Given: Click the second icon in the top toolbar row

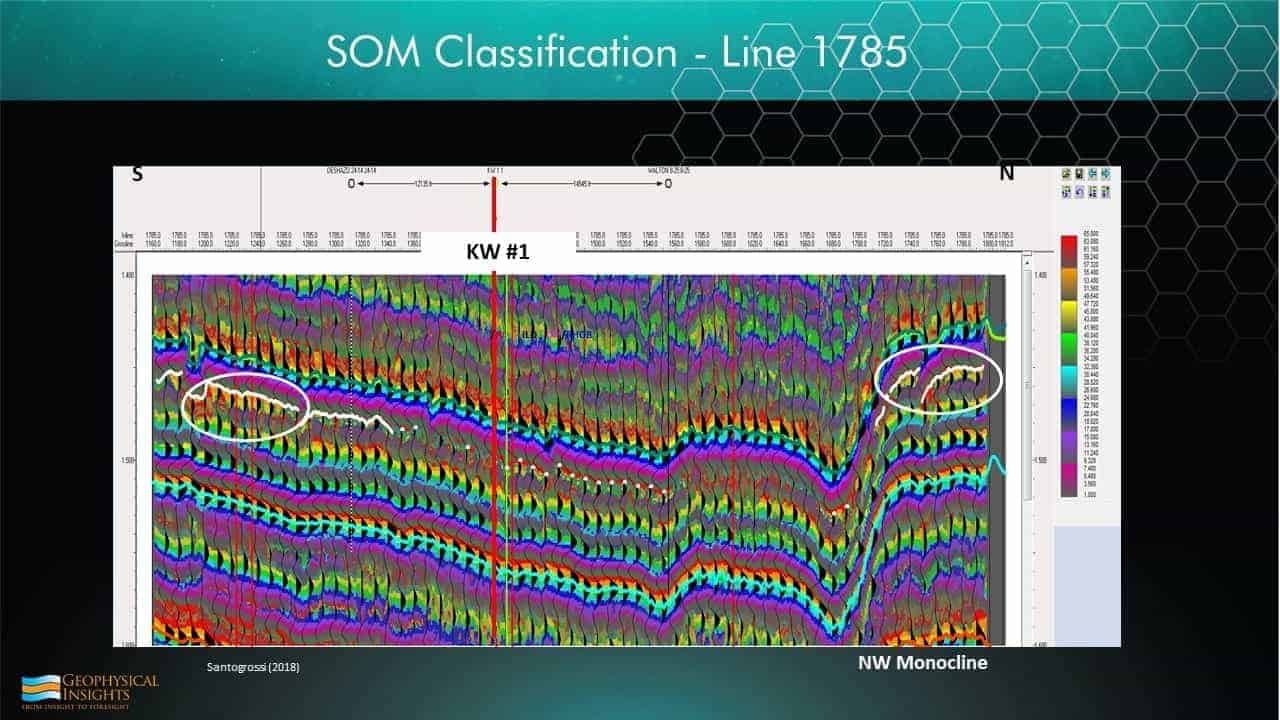Looking at the screenshot, I should coord(1080,174).
